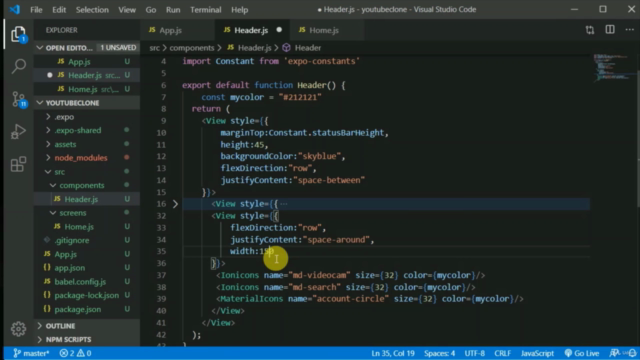
Task: Click the master branch indicator in status bar
Action: (31, 353)
